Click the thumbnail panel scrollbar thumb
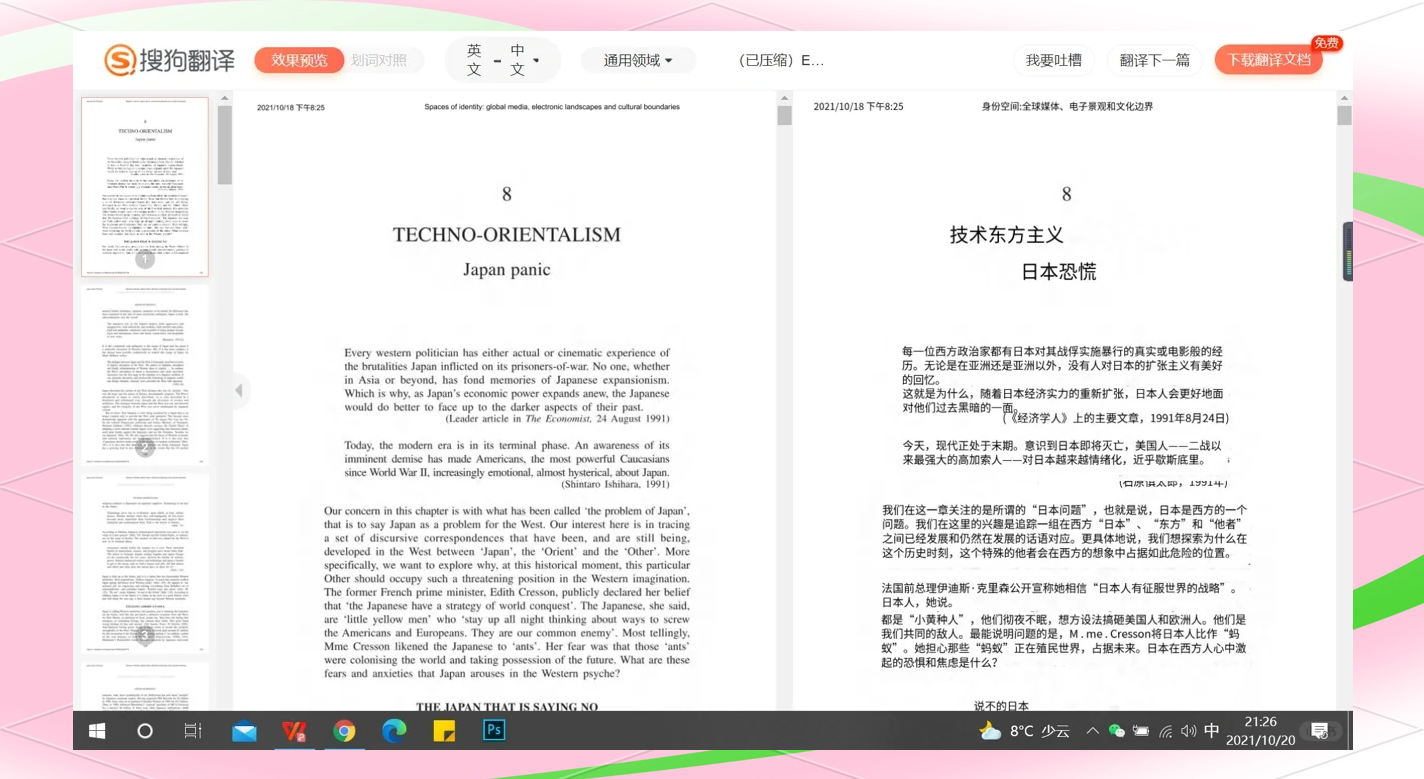Viewport: 1424px width, 779px height. click(225, 145)
